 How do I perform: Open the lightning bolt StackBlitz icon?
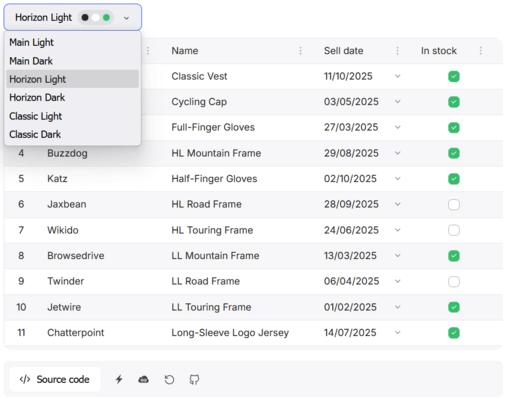pyautogui.click(x=119, y=379)
